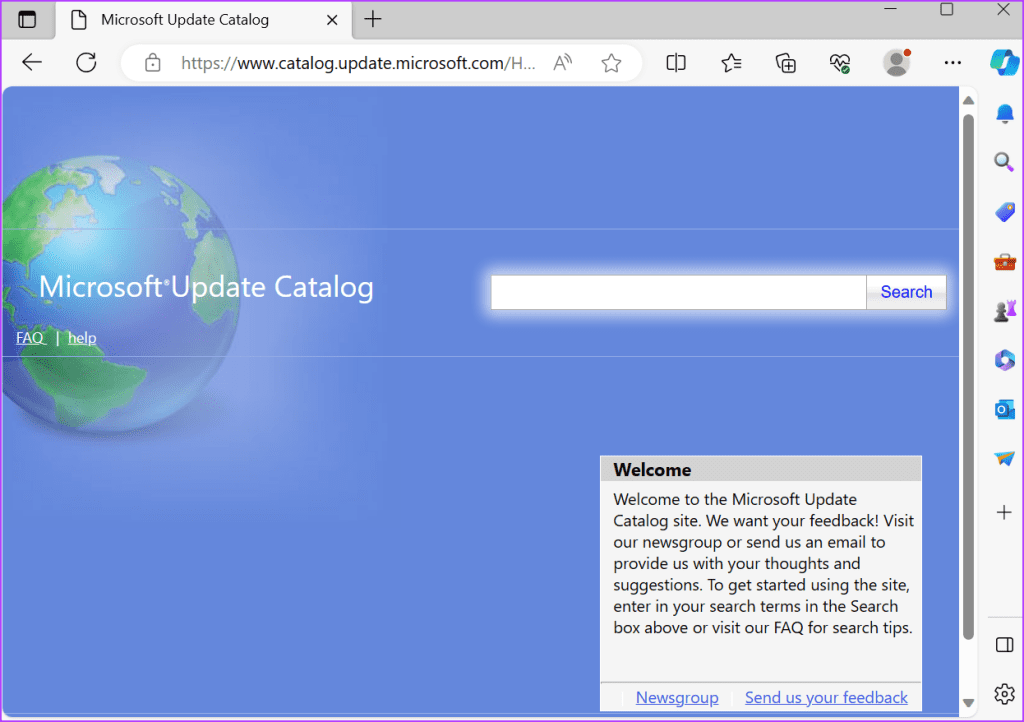Image resolution: width=1024 pixels, height=722 pixels.
Task: Add this page to favorites
Action: click(611, 62)
